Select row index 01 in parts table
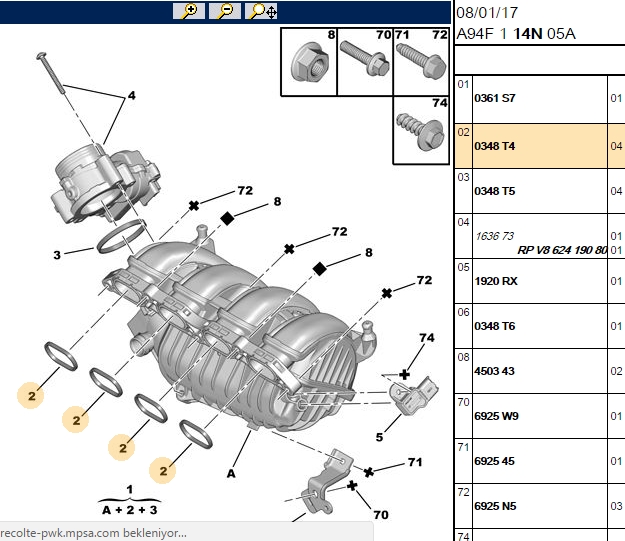 coord(463,84)
